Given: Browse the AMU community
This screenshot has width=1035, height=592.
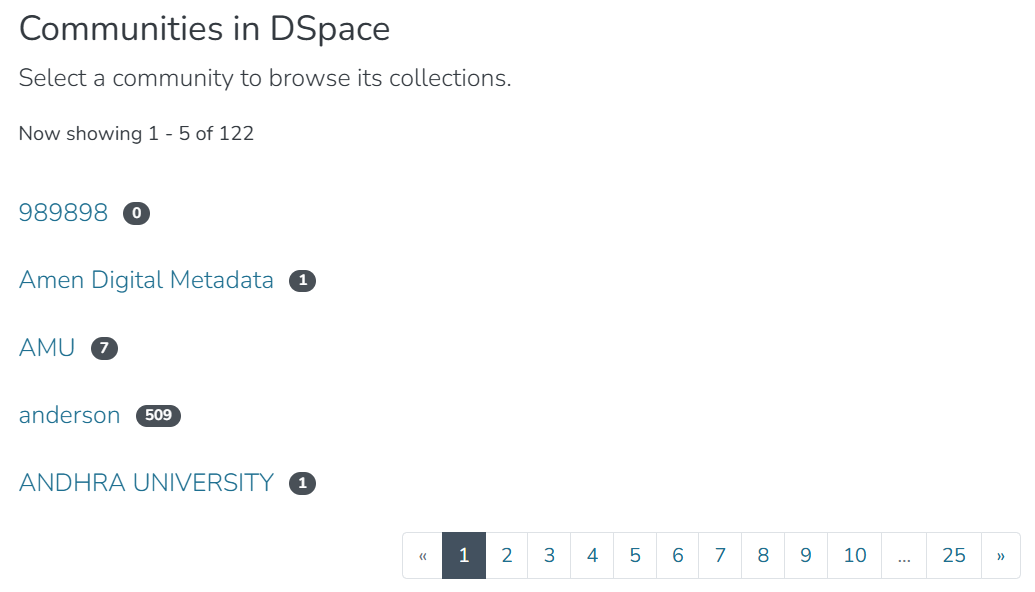Looking at the screenshot, I should click(45, 347).
